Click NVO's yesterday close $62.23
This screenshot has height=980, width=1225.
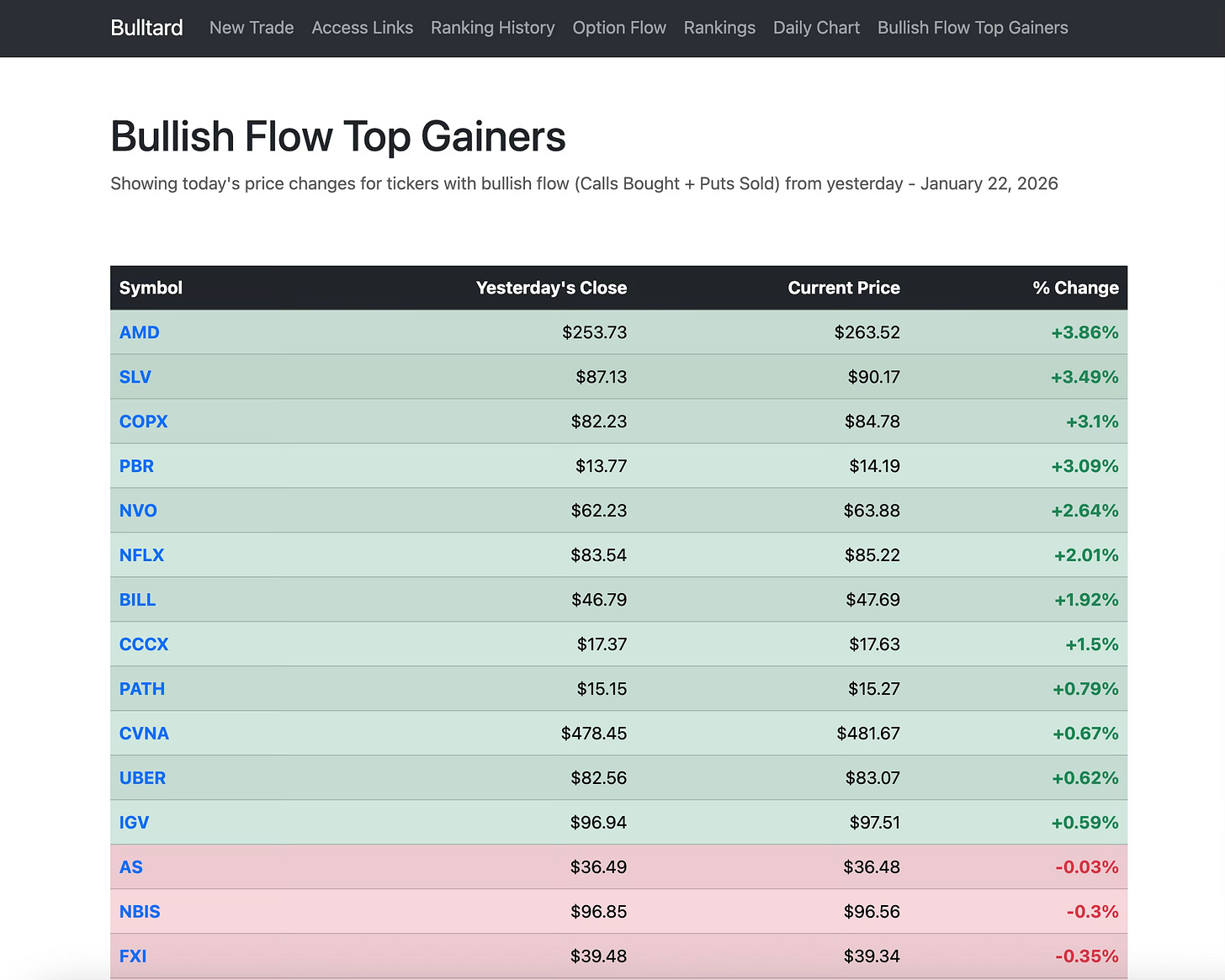tap(599, 511)
